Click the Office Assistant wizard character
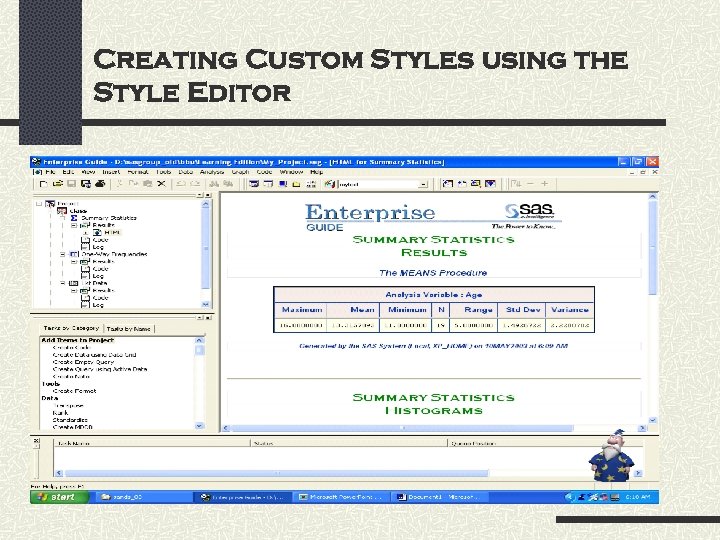Screen dimensions: 720x540 click(611, 456)
